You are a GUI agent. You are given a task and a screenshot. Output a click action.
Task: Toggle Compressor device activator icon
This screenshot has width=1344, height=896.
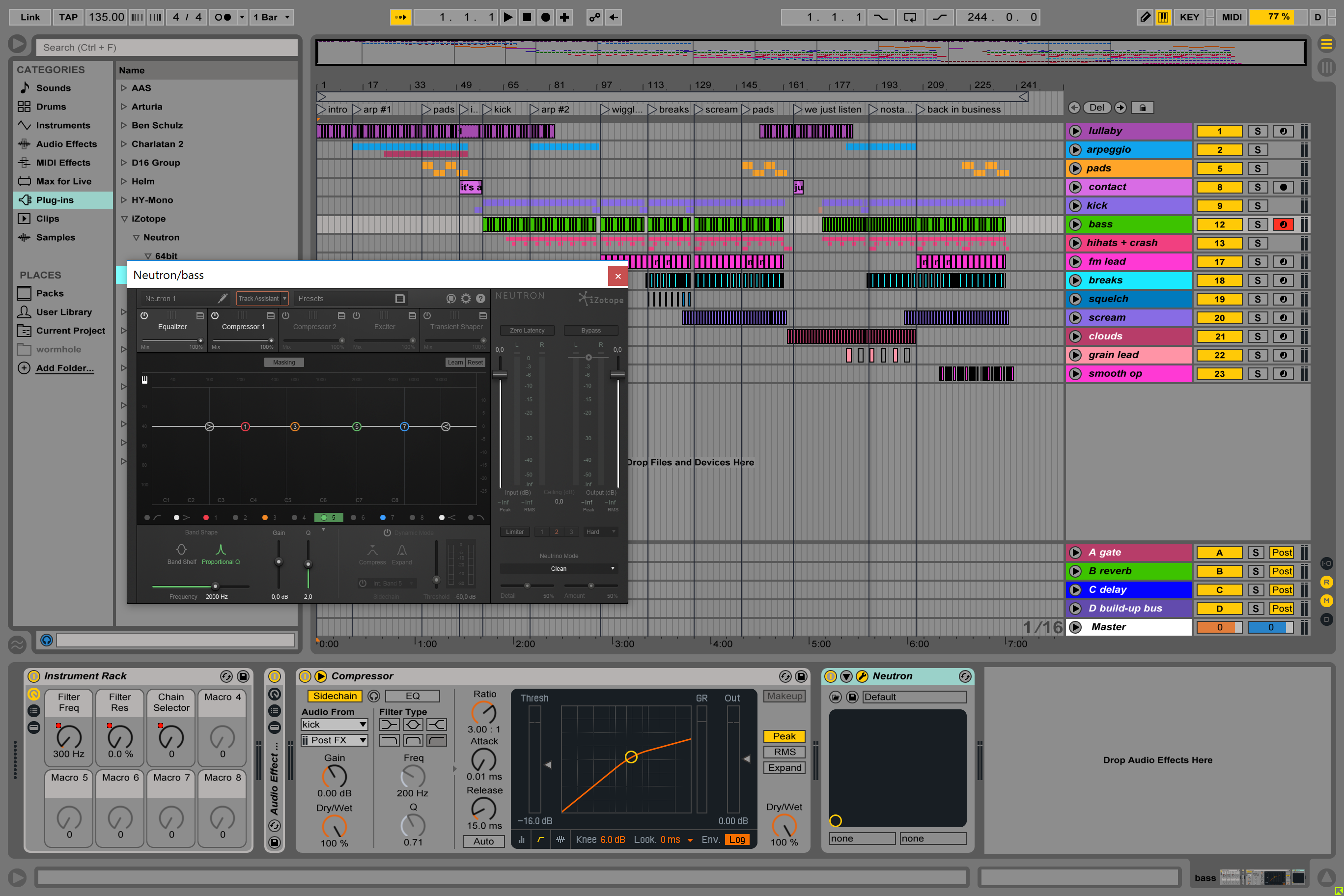tap(305, 676)
